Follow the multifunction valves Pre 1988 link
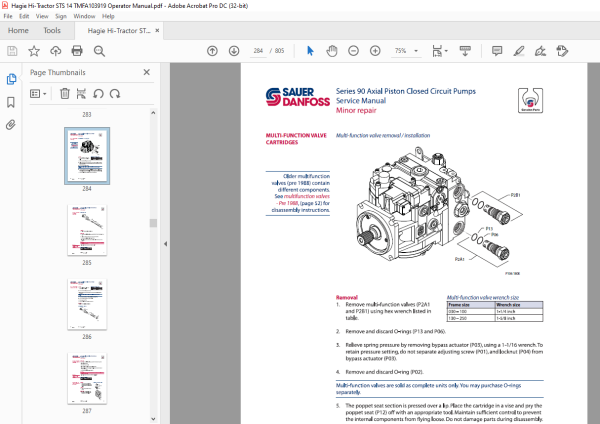600x424 pixels. (303, 200)
